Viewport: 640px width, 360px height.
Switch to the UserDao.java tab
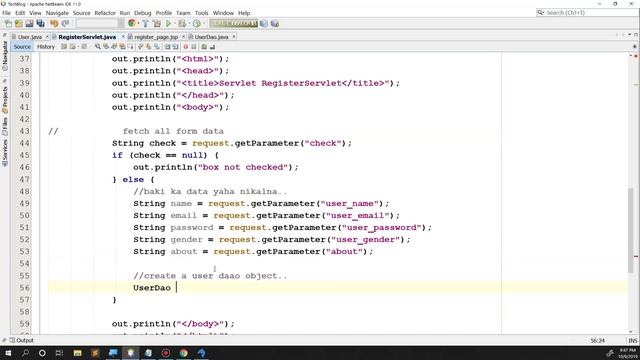[x=211, y=37]
